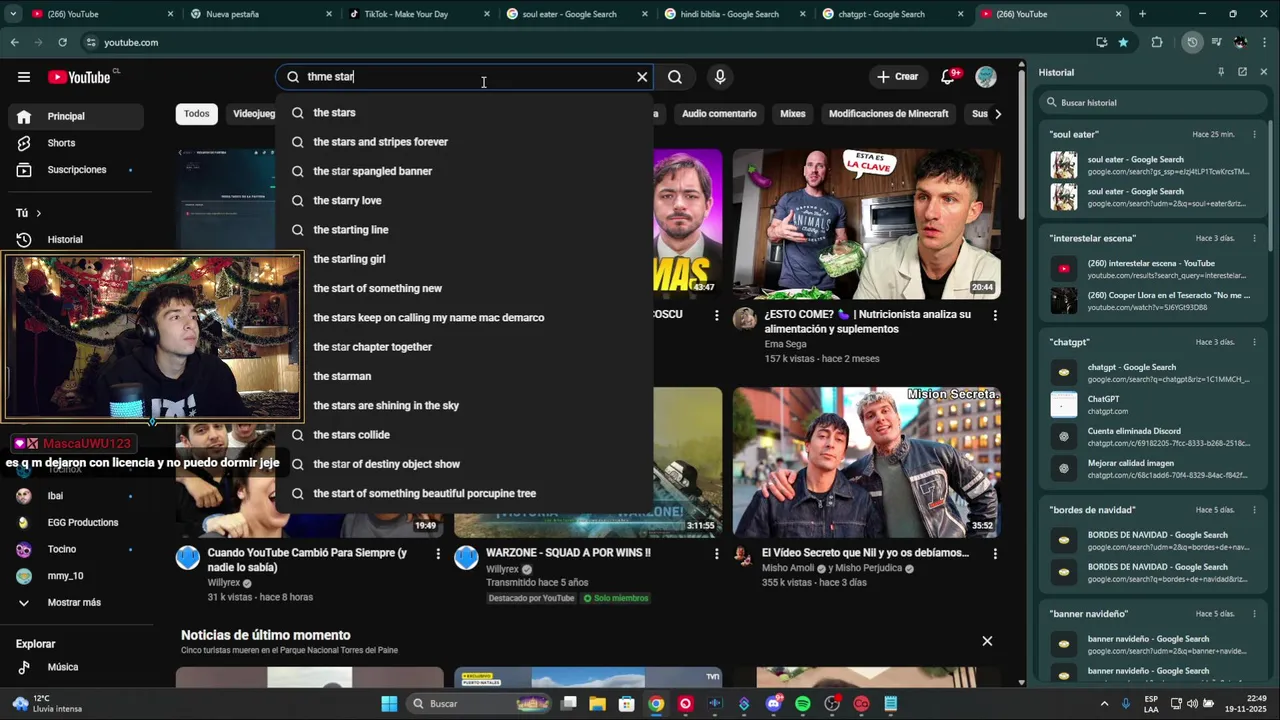
Task: Click the Crear button
Action: click(x=897, y=77)
